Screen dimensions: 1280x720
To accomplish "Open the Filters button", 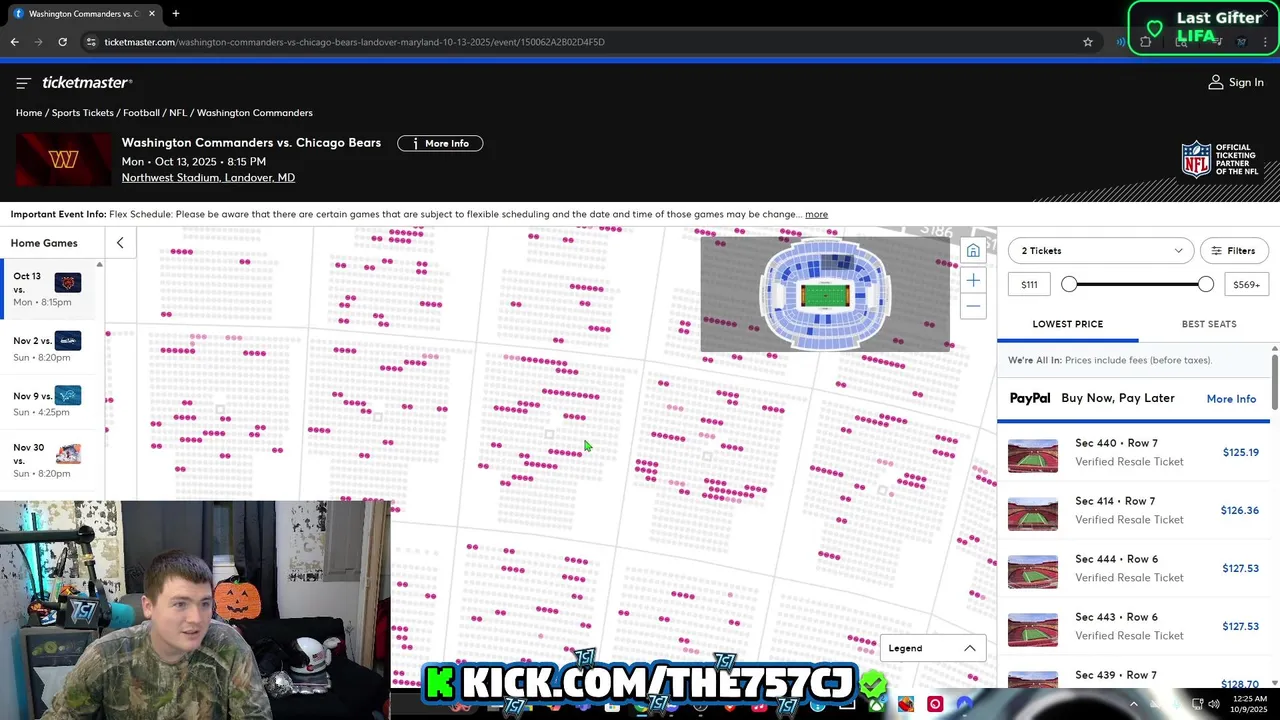I will click(x=1234, y=251).
